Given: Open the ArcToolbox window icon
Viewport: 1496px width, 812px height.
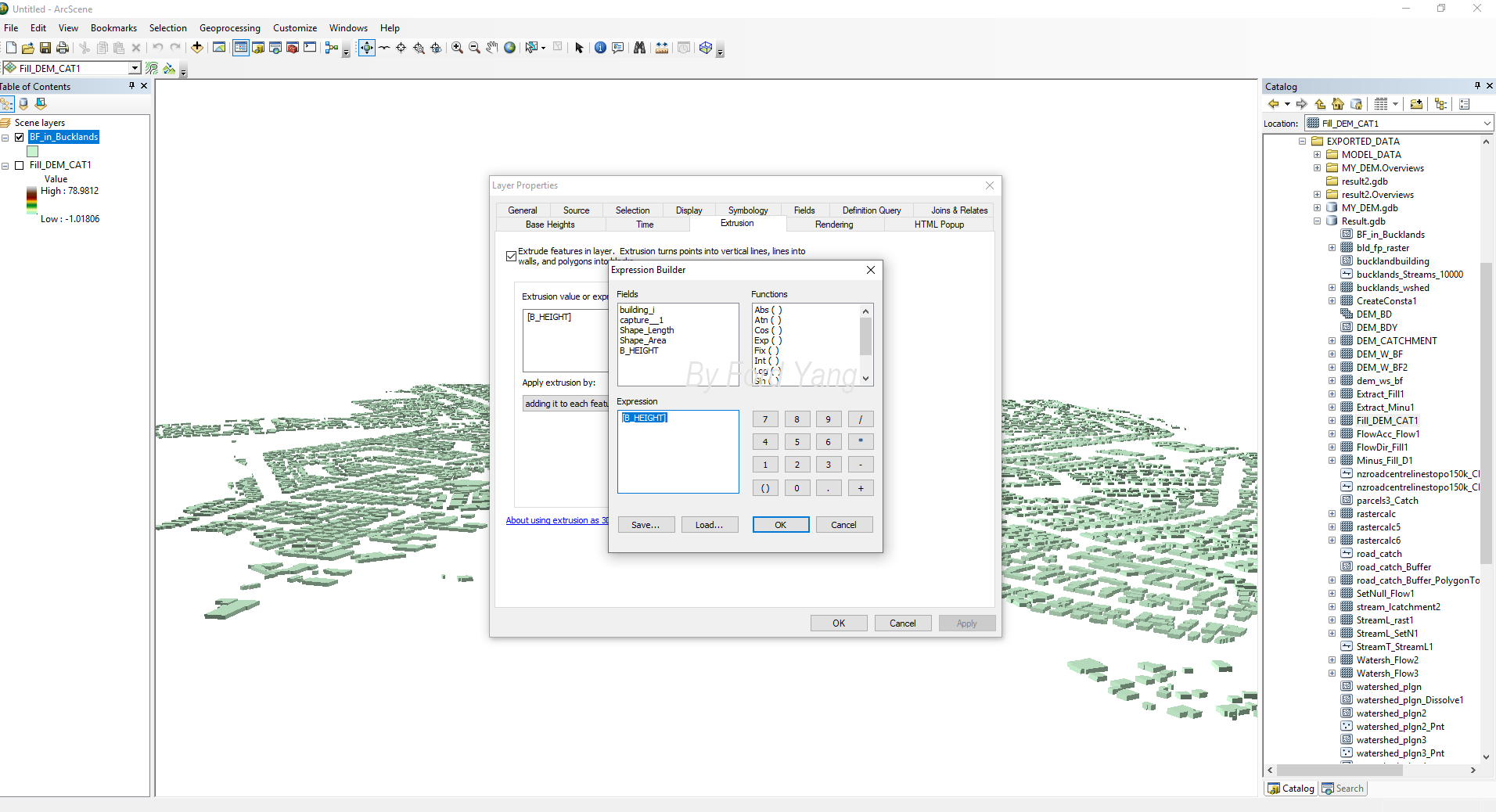Looking at the screenshot, I should coord(293,48).
